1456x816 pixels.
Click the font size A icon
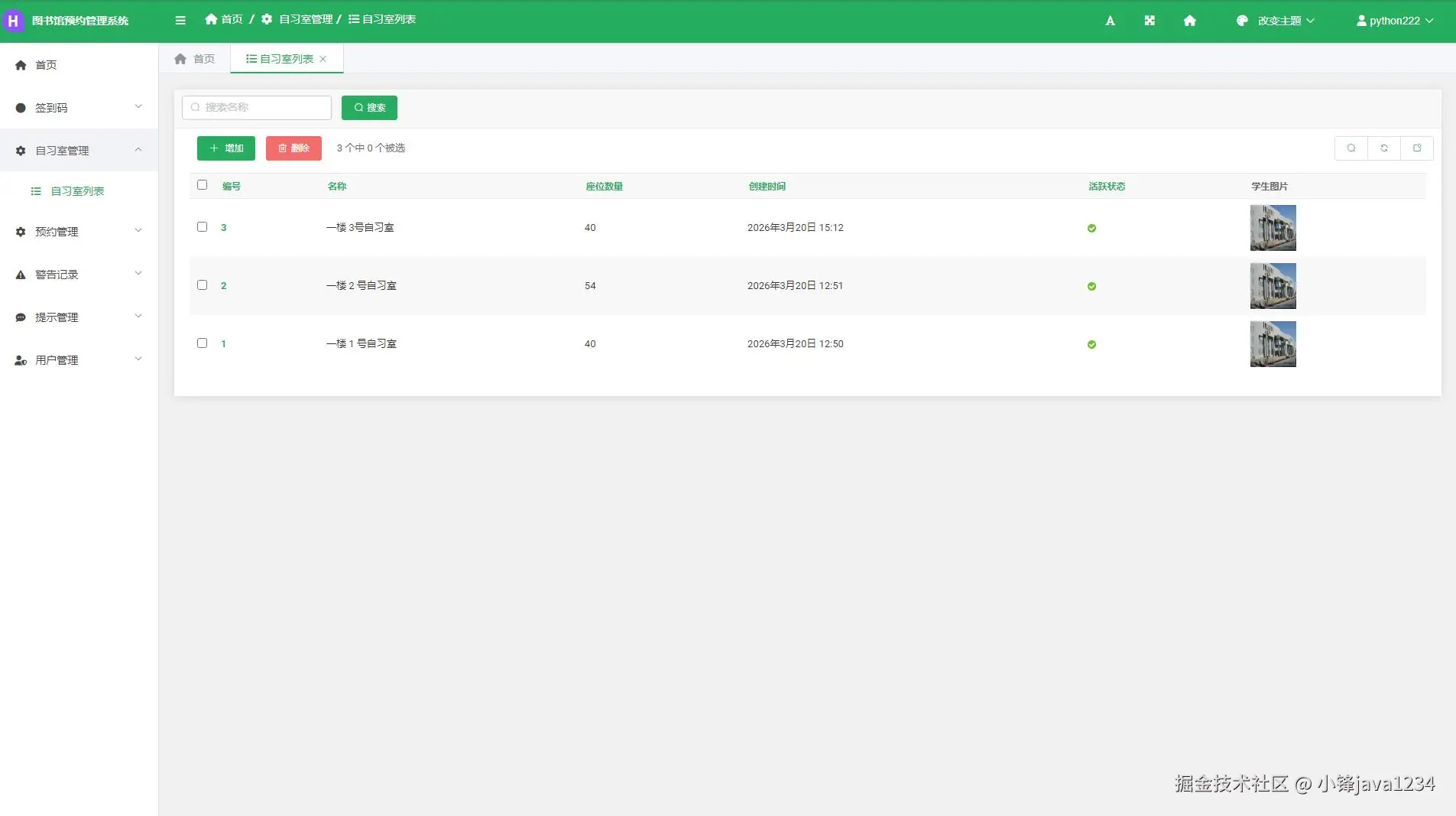click(1110, 21)
